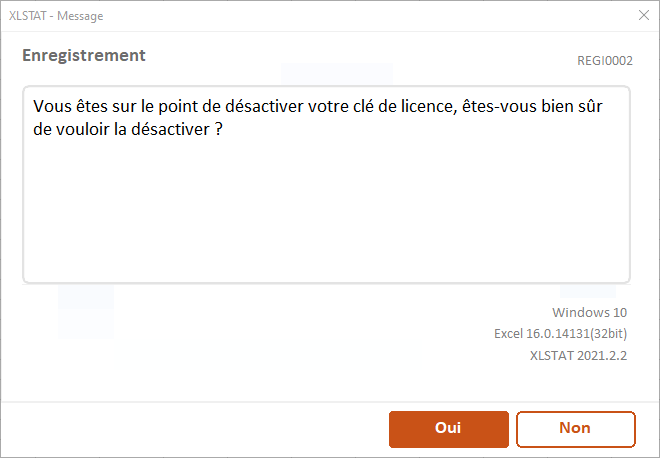Image resolution: width=660 pixels, height=458 pixels.
Task: Click the Excel 16.0.14131(32bit) version text
Action: [x=560, y=333]
